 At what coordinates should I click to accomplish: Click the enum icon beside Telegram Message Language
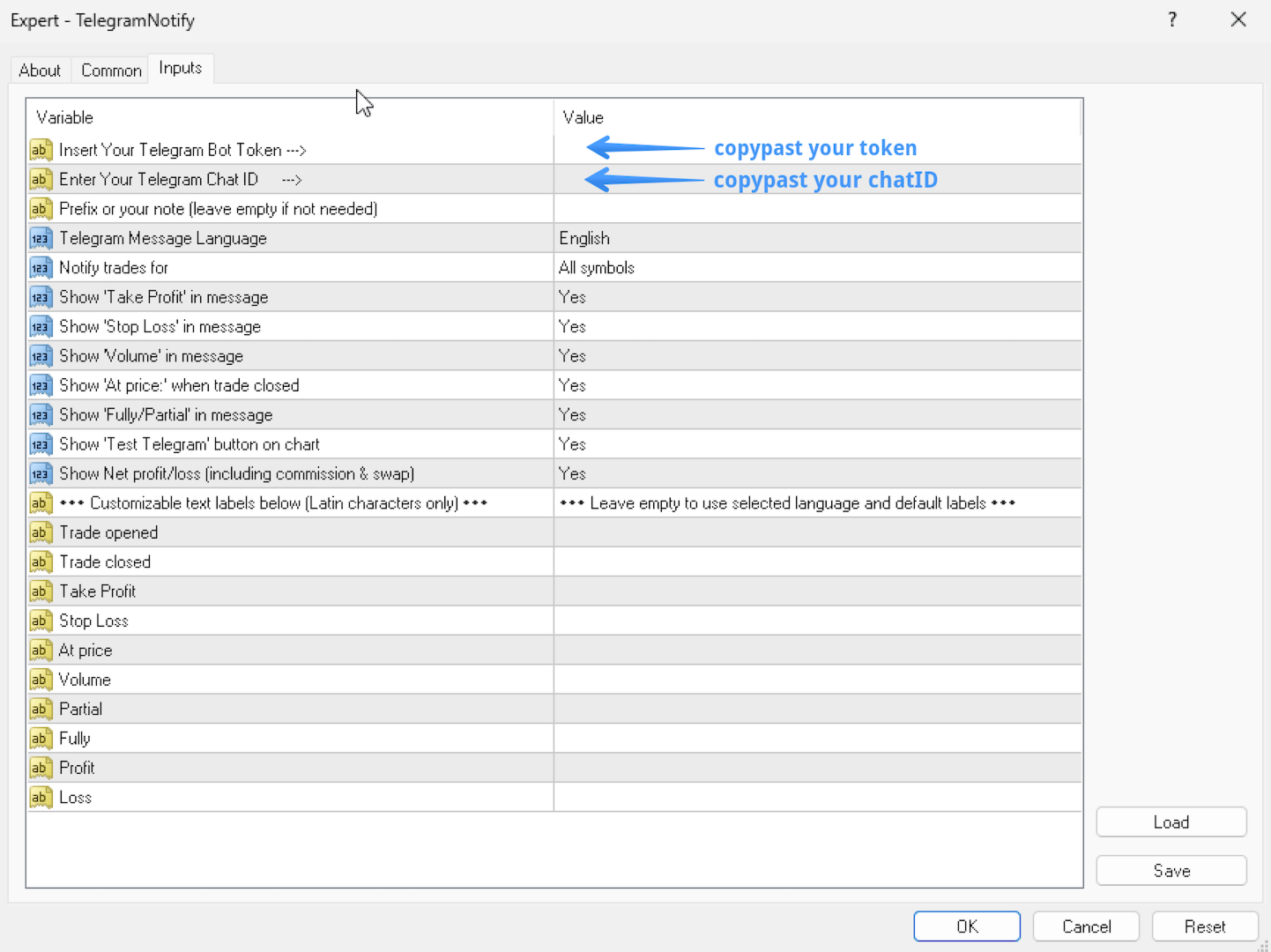pos(41,239)
